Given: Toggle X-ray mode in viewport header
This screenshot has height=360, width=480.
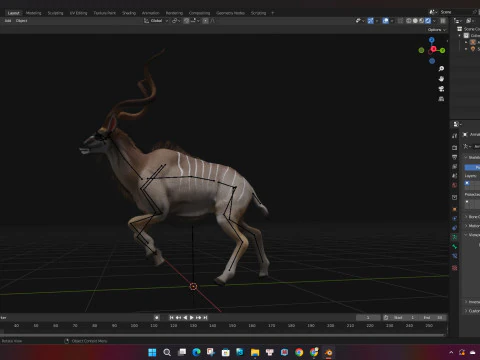Looking at the screenshot, I should pyautogui.click(x=400, y=21).
